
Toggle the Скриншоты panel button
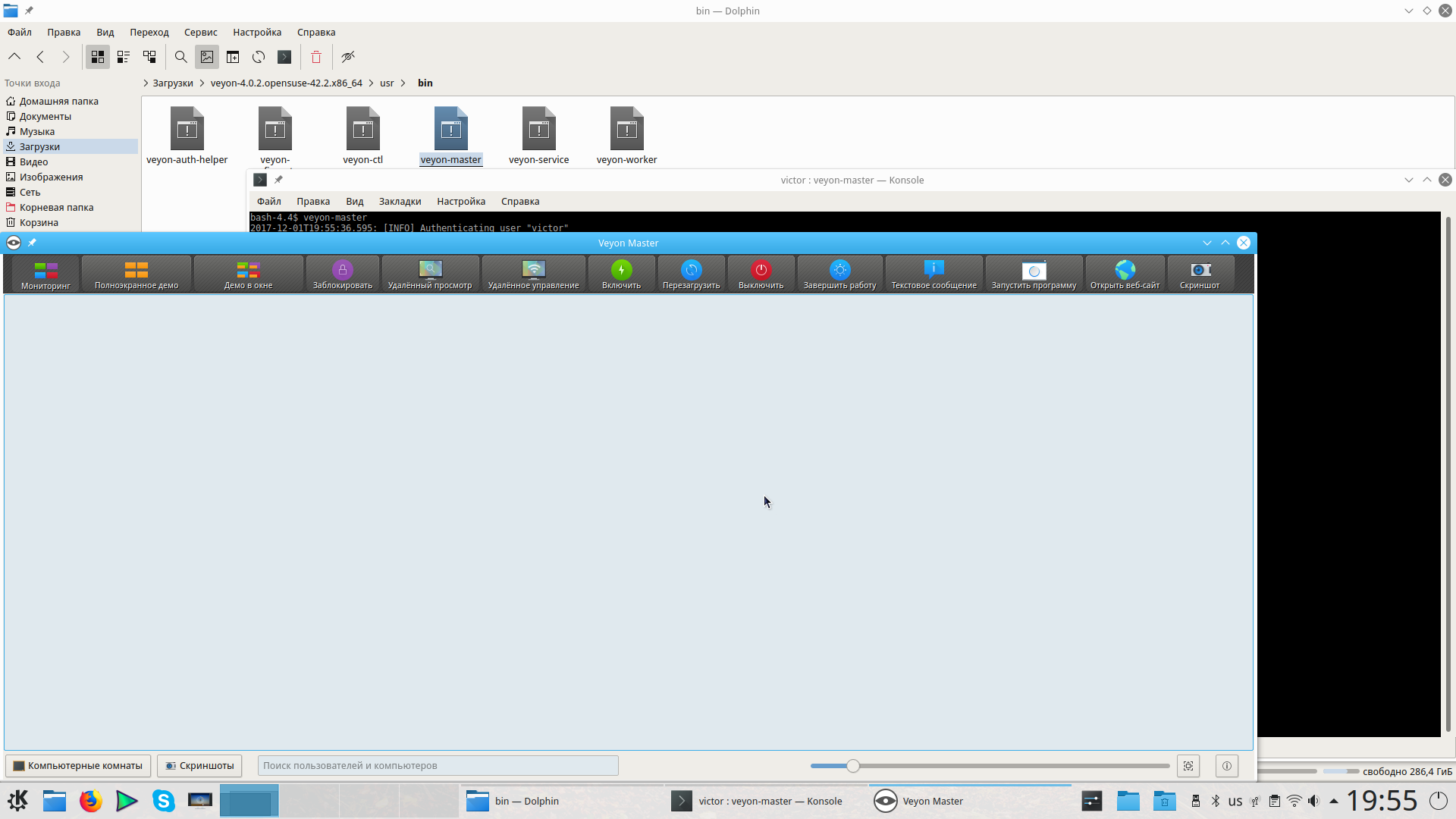(x=200, y=765)
